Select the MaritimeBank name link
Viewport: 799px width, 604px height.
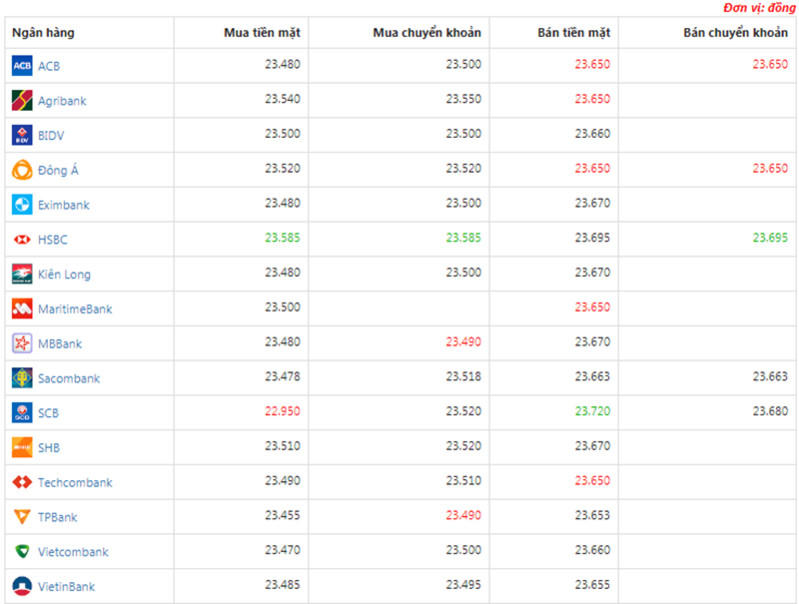pos(75,309)
